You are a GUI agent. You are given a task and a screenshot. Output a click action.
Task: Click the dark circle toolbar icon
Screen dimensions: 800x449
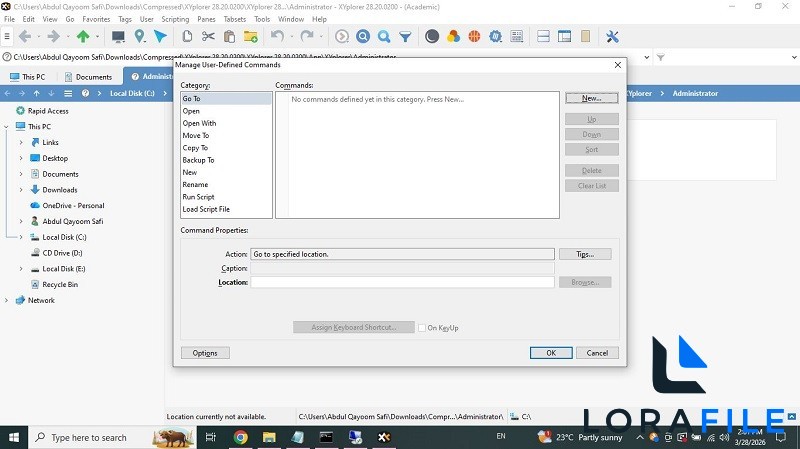pos(432,36)
